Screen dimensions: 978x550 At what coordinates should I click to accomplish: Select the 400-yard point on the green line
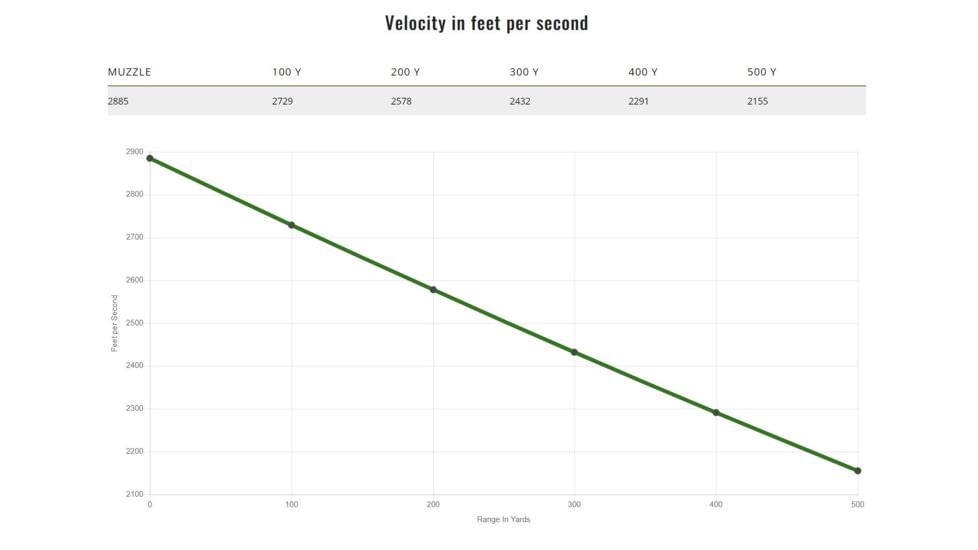coord(716,412)
